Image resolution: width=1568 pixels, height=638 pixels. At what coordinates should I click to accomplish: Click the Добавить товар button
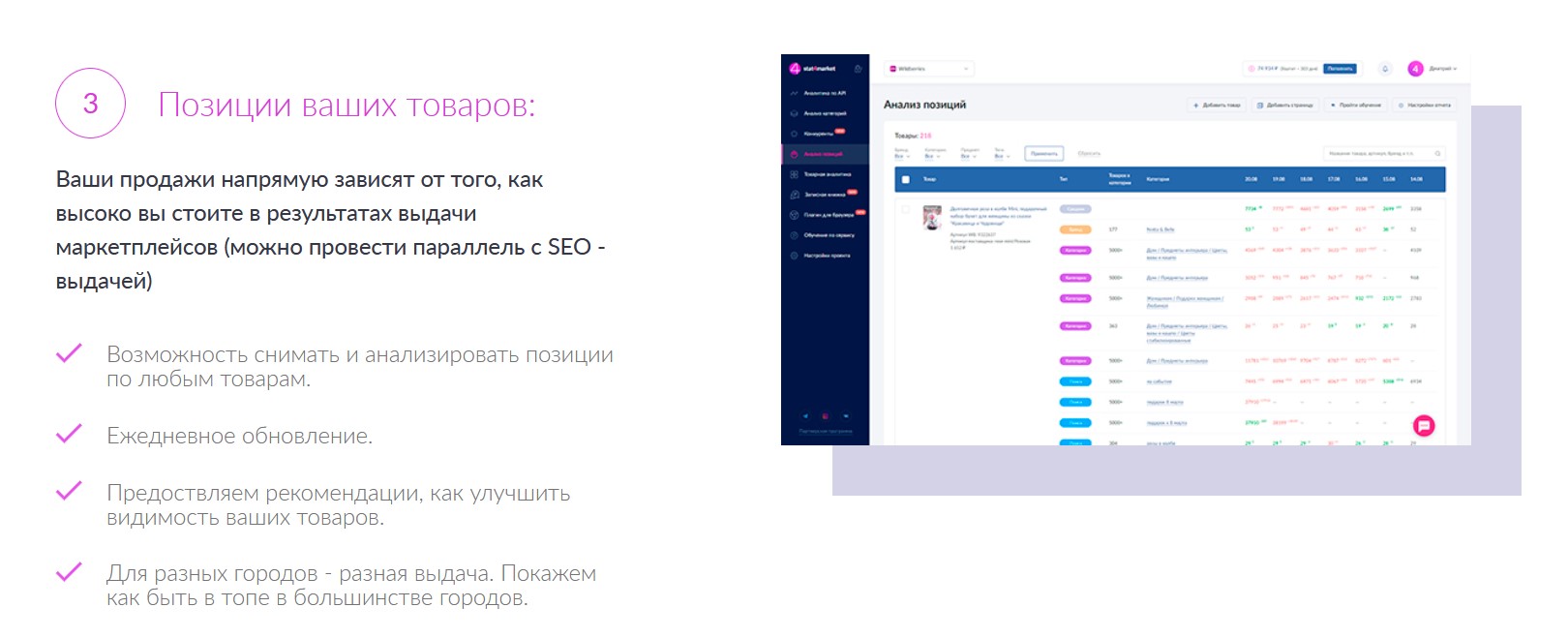click(1218, 105)
